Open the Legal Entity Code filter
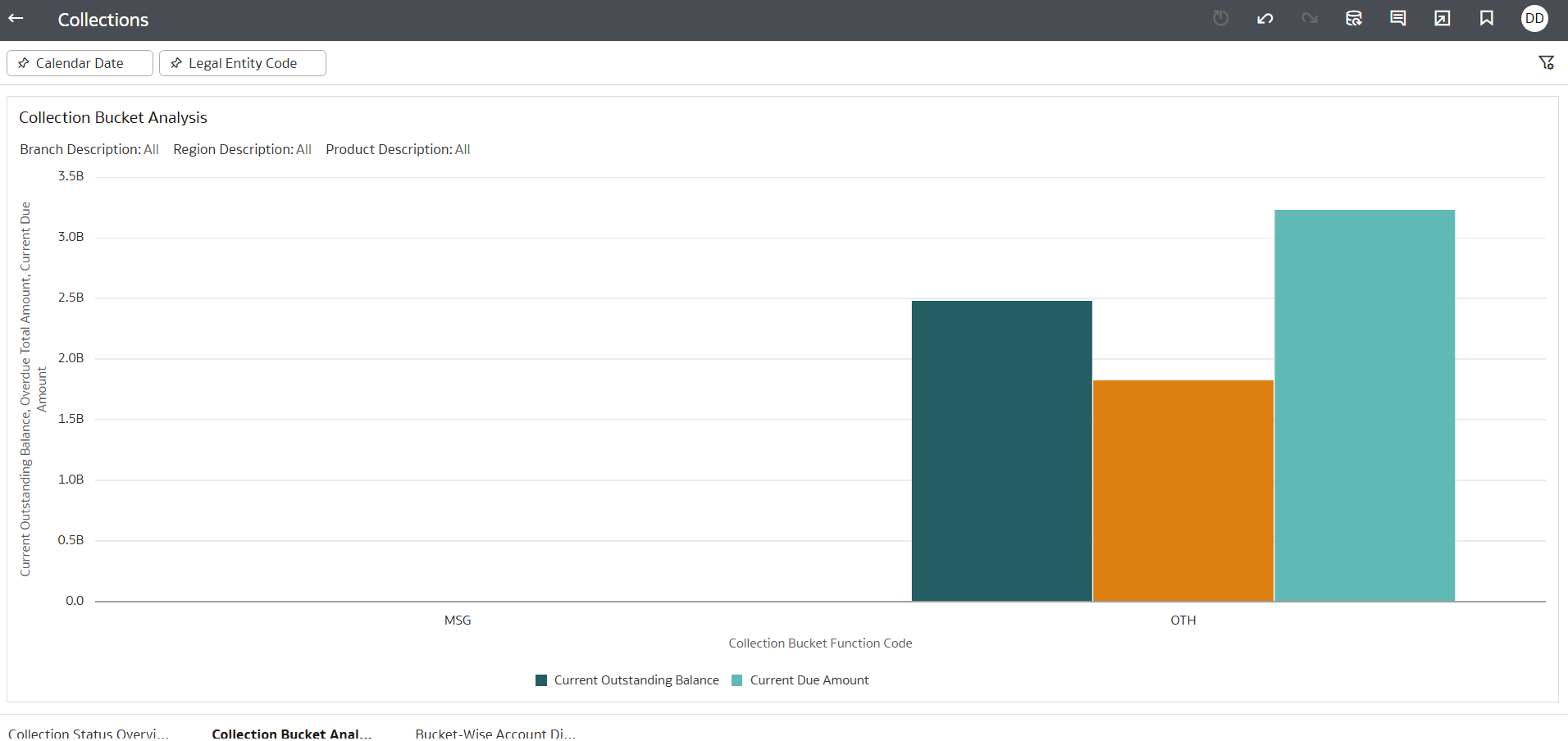This screenshot has width=1568, height=741. (243, 63)
